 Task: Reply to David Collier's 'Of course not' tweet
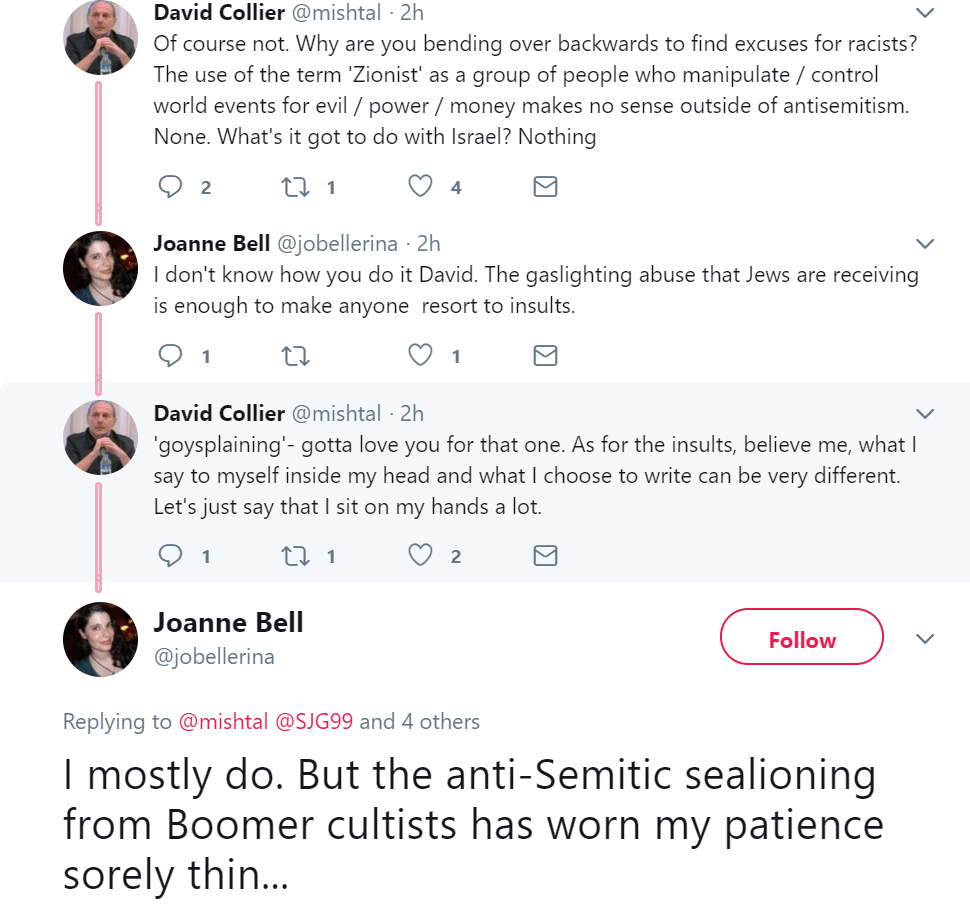pyautogui.click(x=171, y=187)
